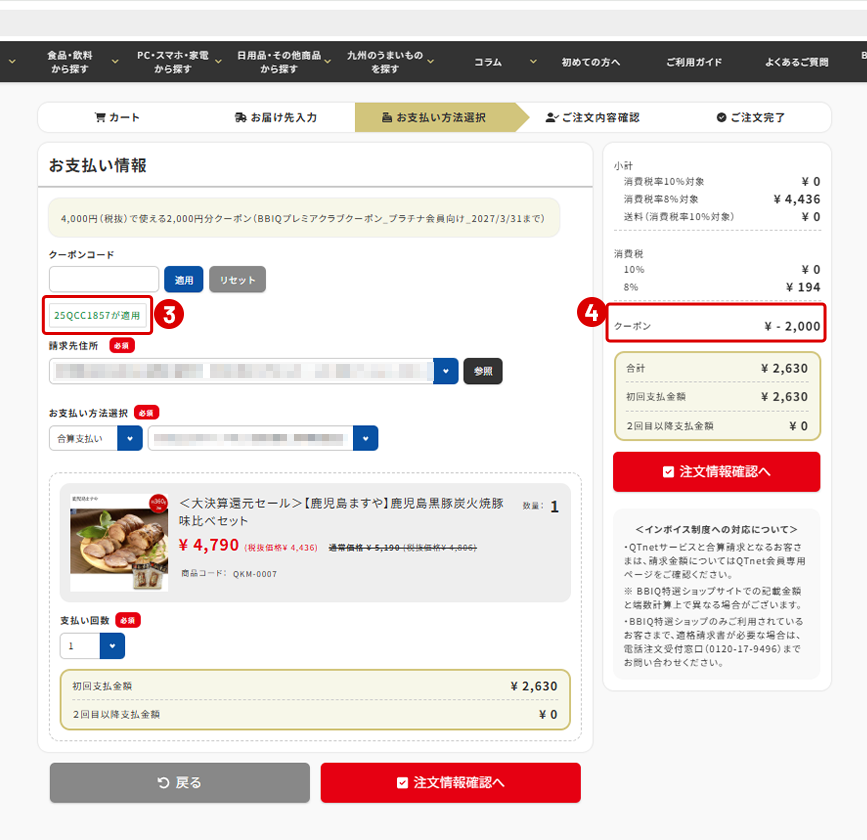Click the gray リセット coupon button
Viewport: 867px width, 840px height.
pos(237,280)
